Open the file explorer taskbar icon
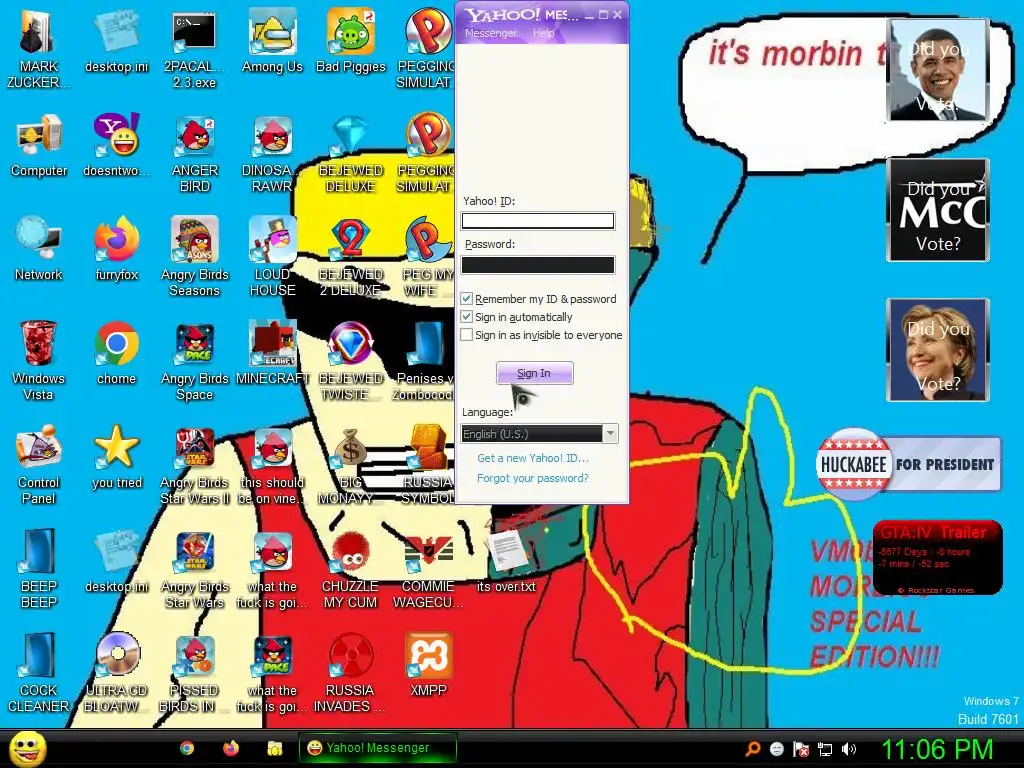 click(x=275, y=748)
